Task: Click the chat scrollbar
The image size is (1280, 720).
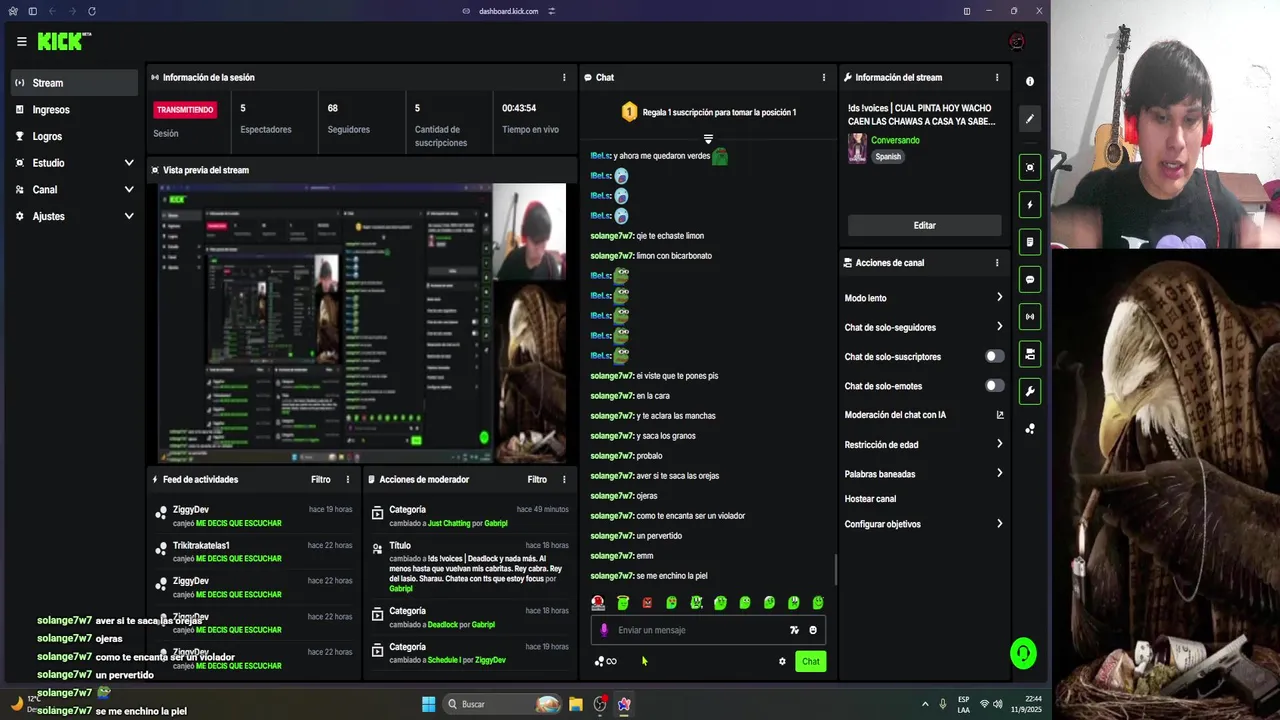Action: point(836,570)
